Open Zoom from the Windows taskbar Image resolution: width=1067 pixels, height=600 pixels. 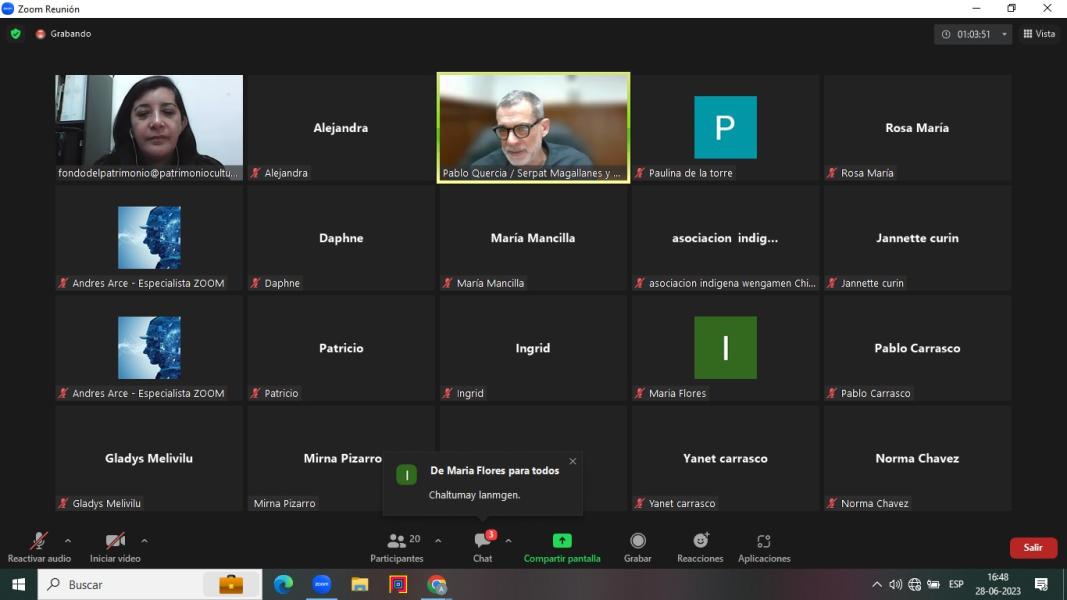[x=321, y=585]
